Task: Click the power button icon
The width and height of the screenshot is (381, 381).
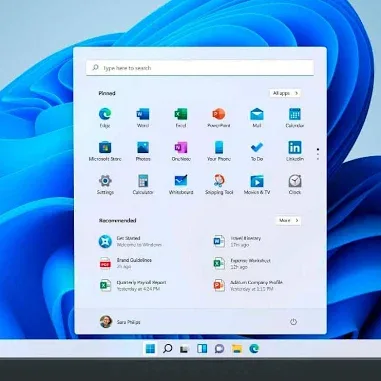Action: point(293,322)
